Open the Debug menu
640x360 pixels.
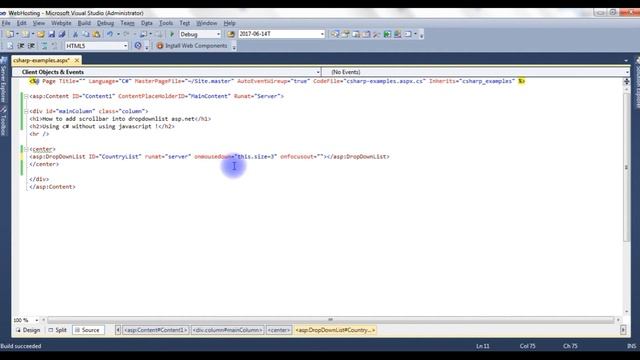pos(105,23)
